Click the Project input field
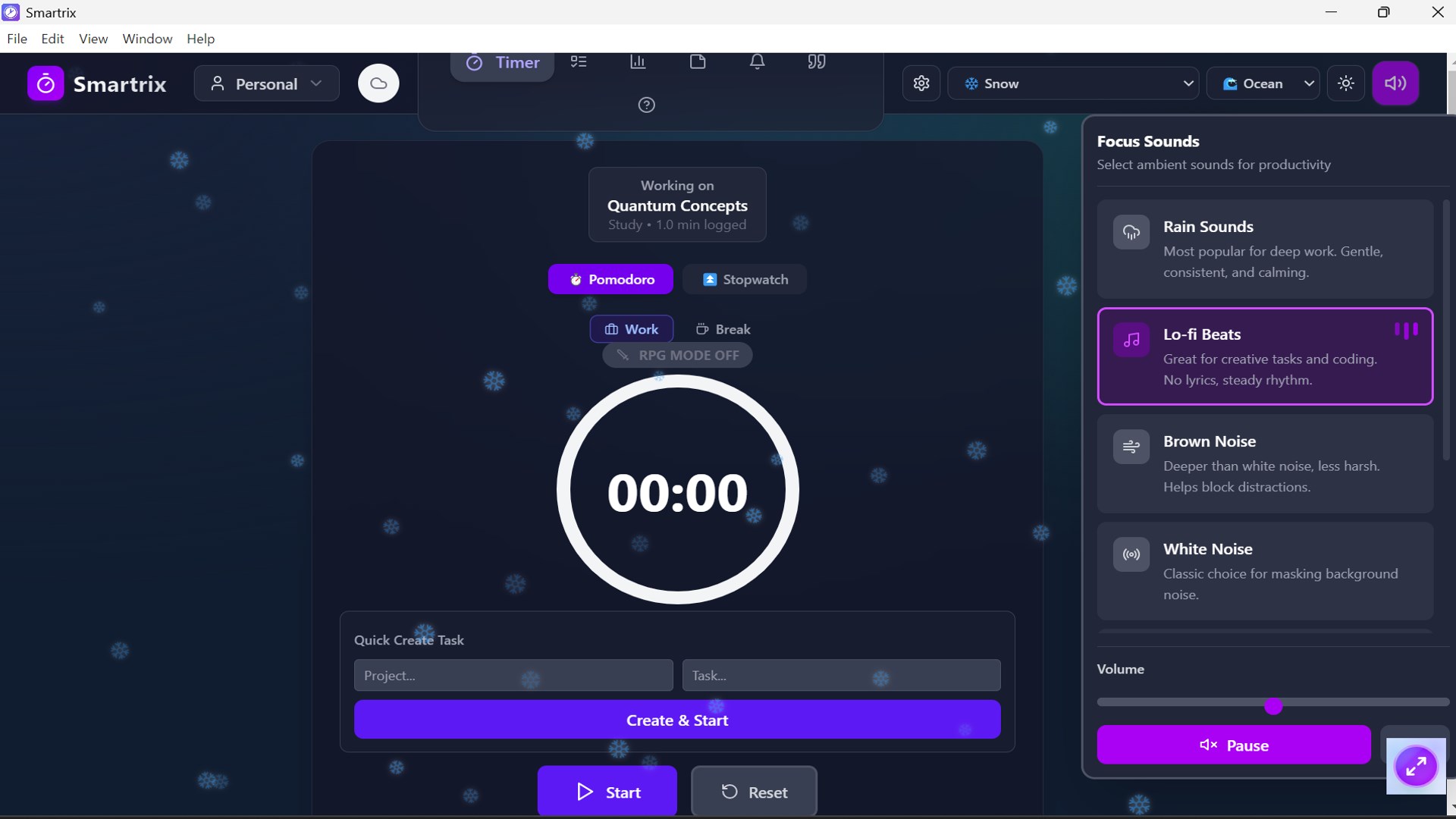The width and height of the screenshot is (1456, 819). (513, 675)
